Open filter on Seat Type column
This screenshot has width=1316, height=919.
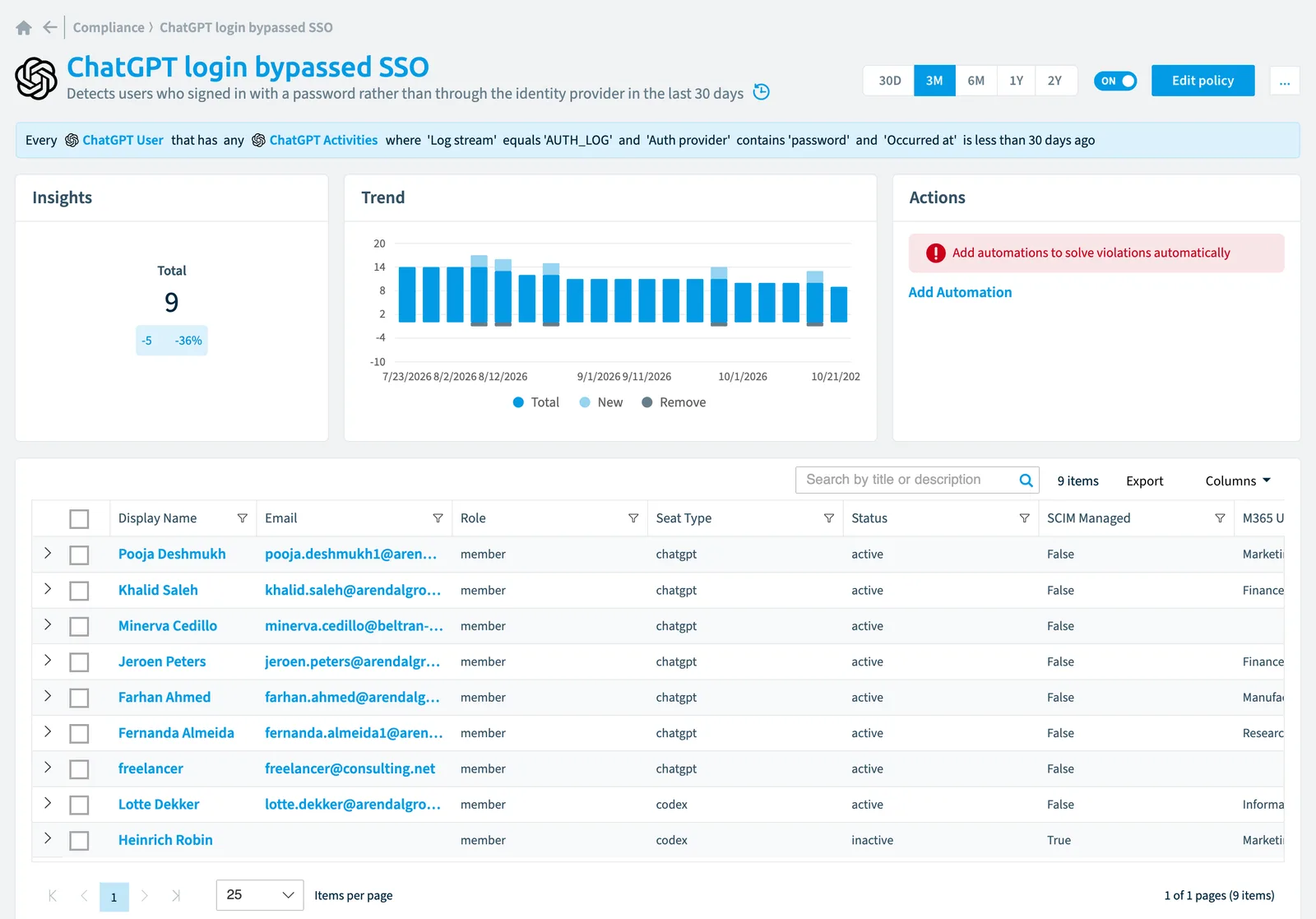pos(829,518)
